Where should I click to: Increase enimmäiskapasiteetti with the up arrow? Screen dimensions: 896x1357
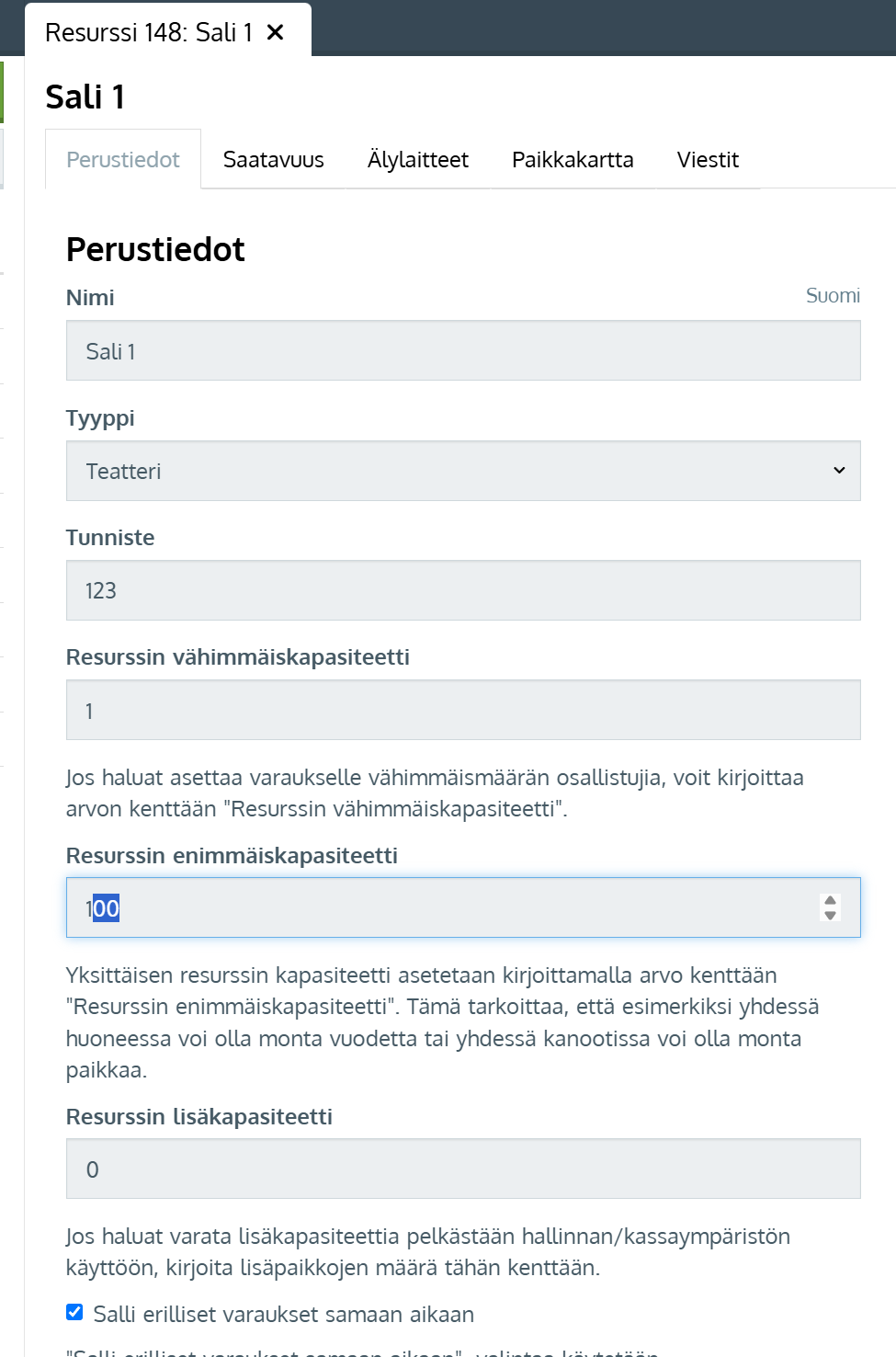click(x=831, y=901)
